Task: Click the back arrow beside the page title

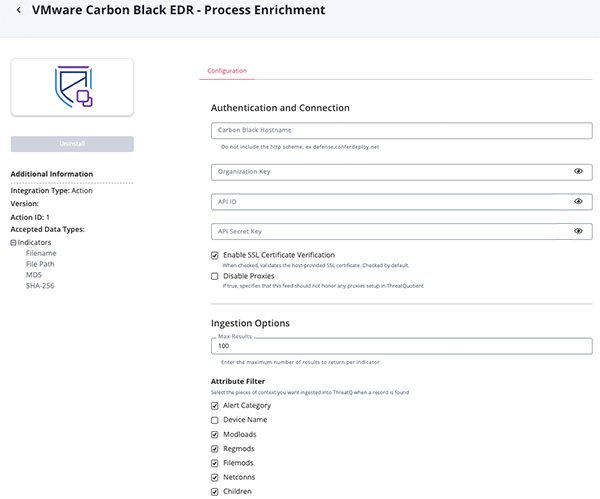Action: (19, 11)
